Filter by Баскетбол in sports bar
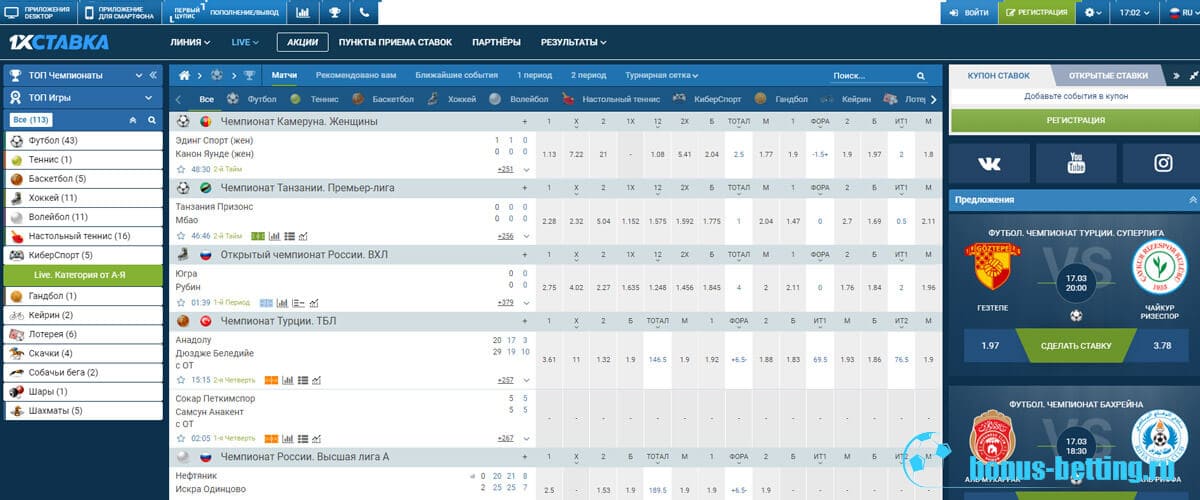Viewport: 1200px width, 500px height. [x=383, y=99]
